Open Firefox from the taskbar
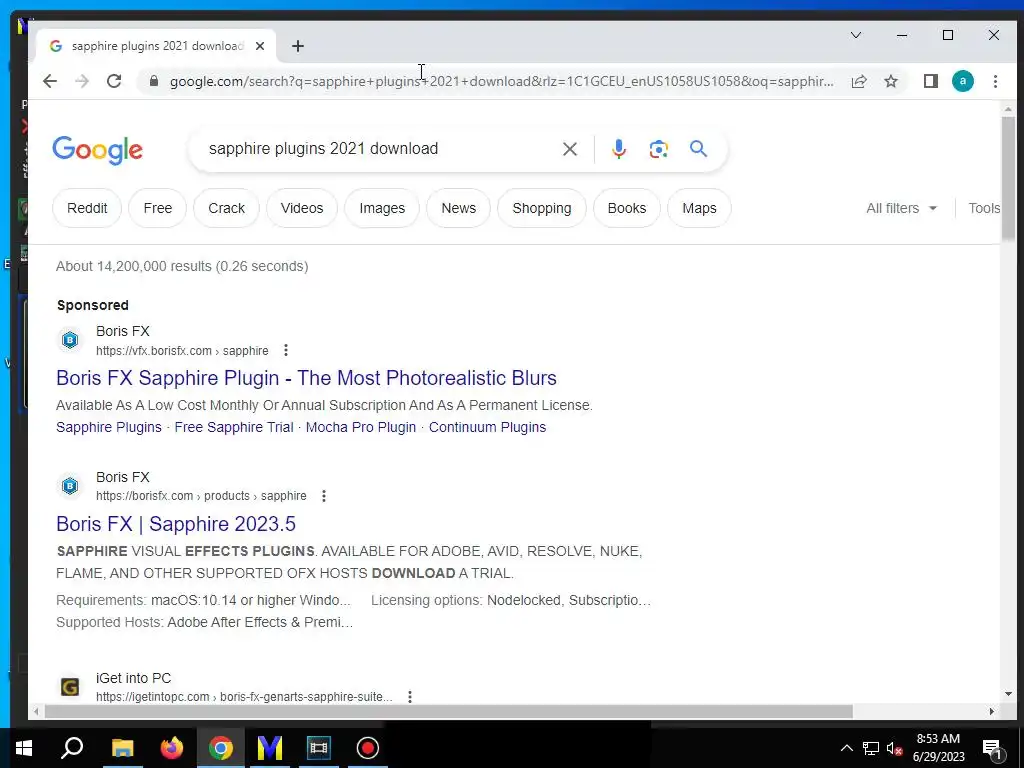 tap(172, 748)
